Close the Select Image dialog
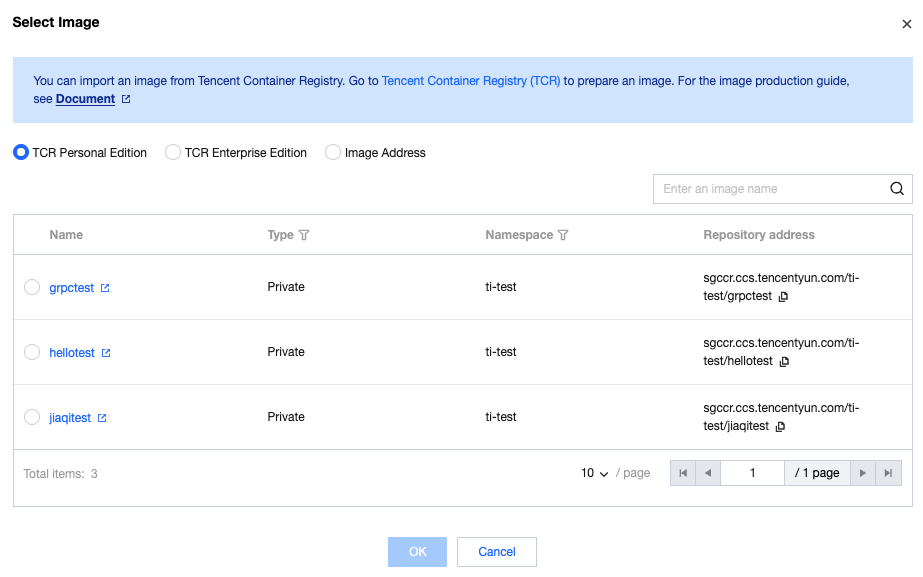 [906, 24]
